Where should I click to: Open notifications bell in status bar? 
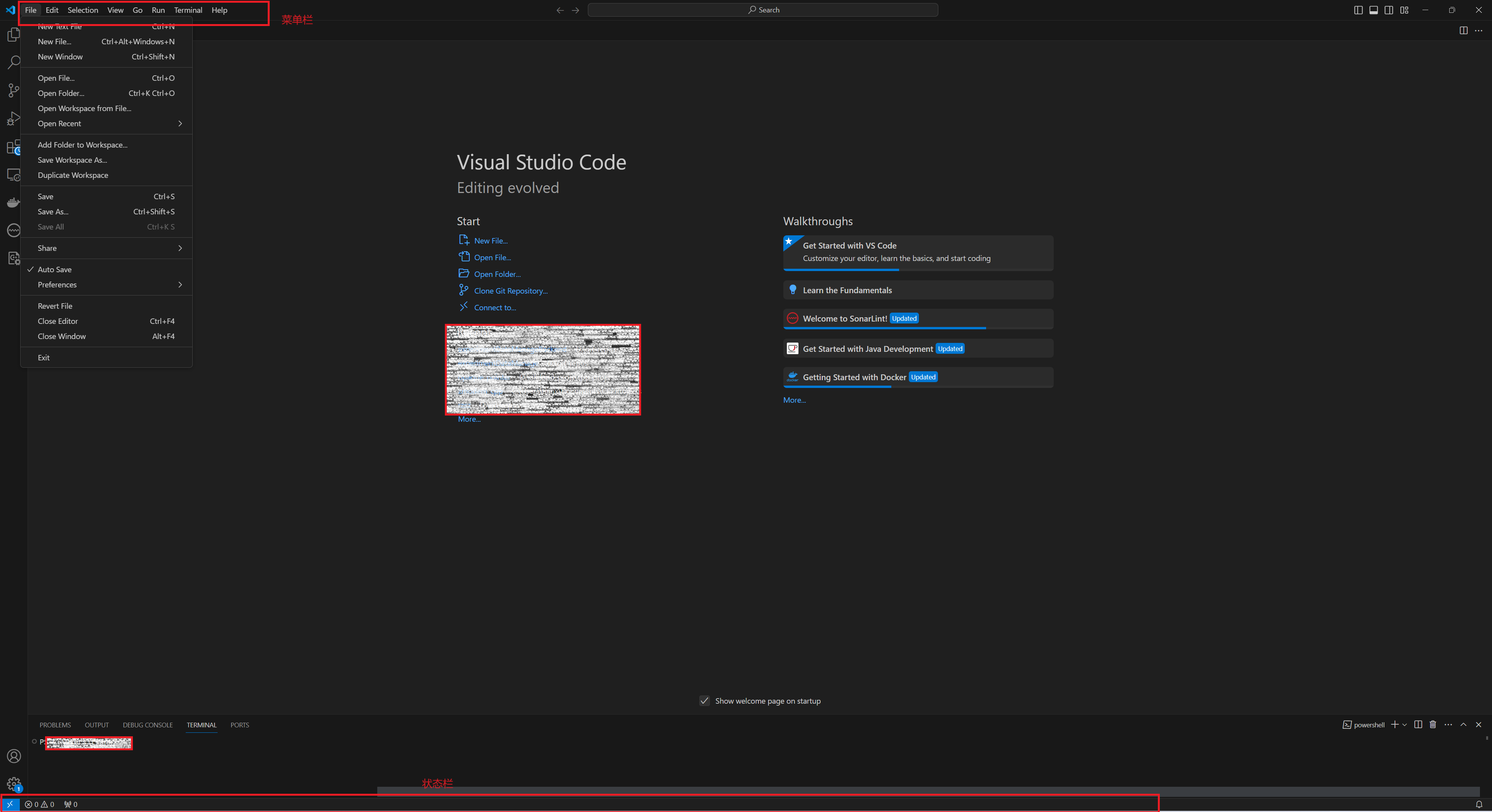click(x=1479, y=805)
